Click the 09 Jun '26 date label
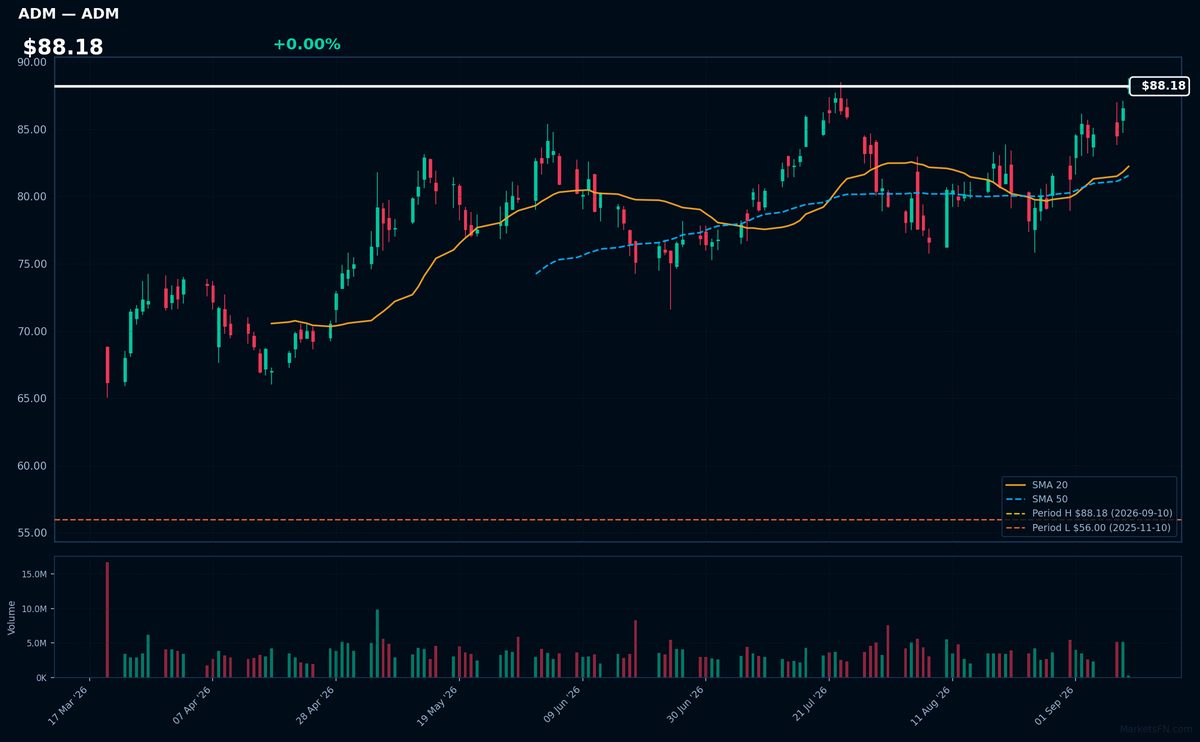 561,705
